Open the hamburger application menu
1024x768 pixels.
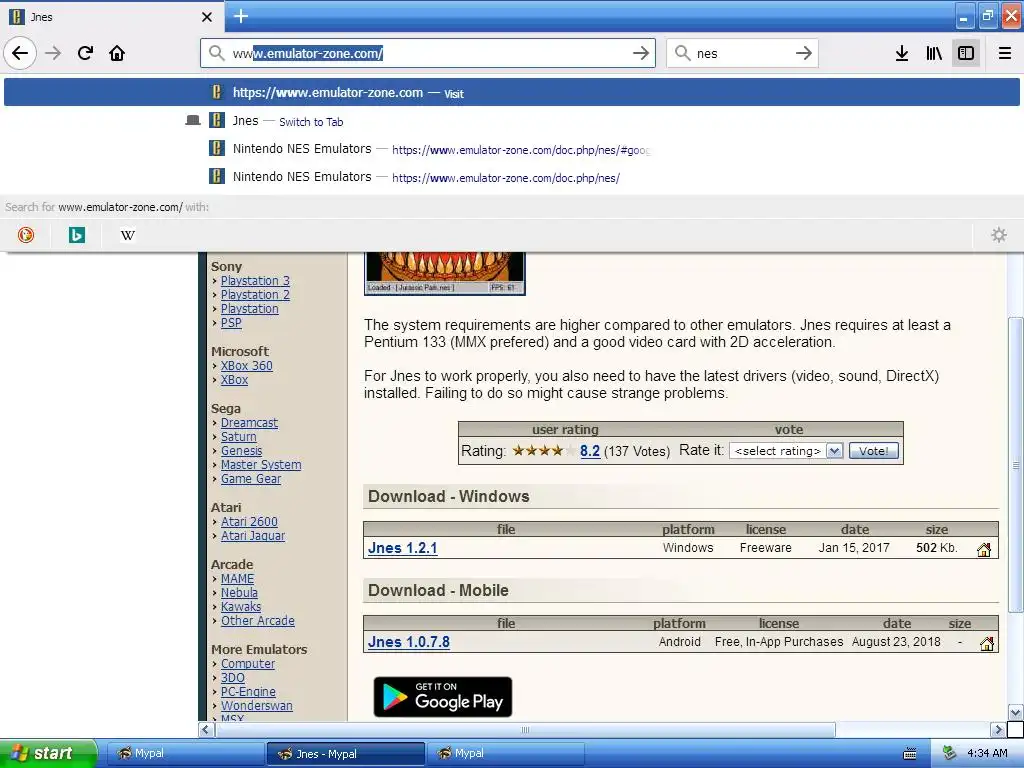(1004, 53)
